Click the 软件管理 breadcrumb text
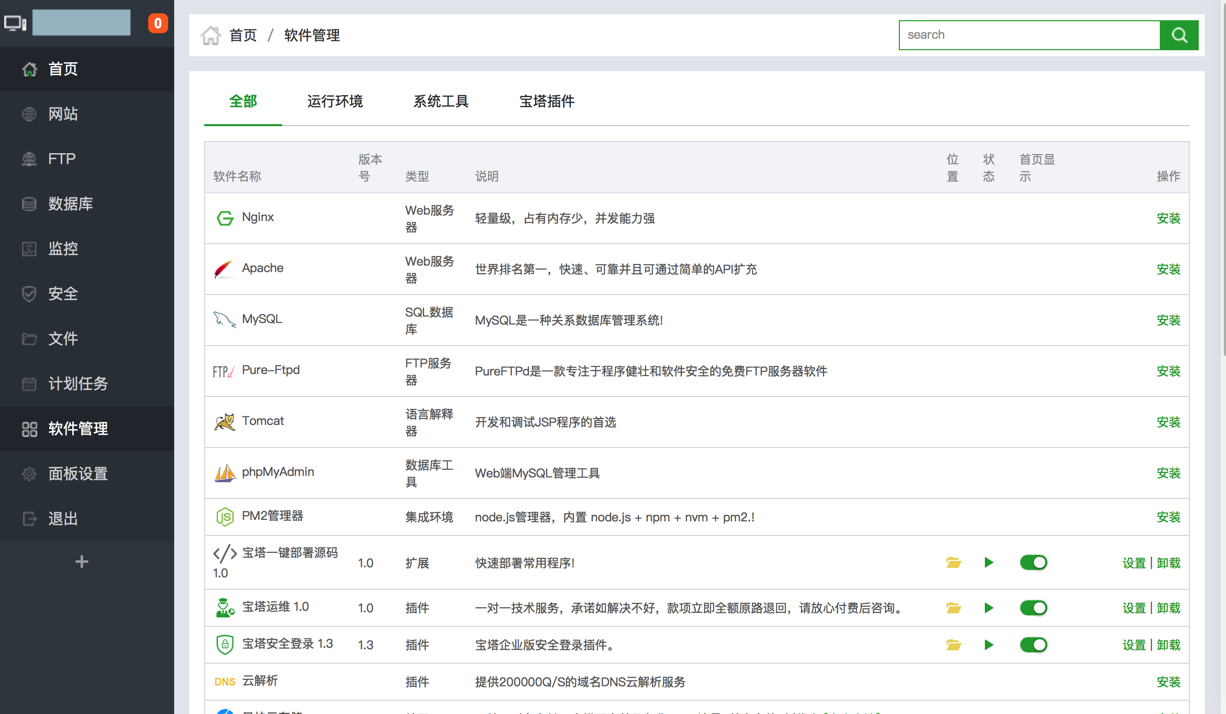This screenshot has height=714, width=1226. 312,36
